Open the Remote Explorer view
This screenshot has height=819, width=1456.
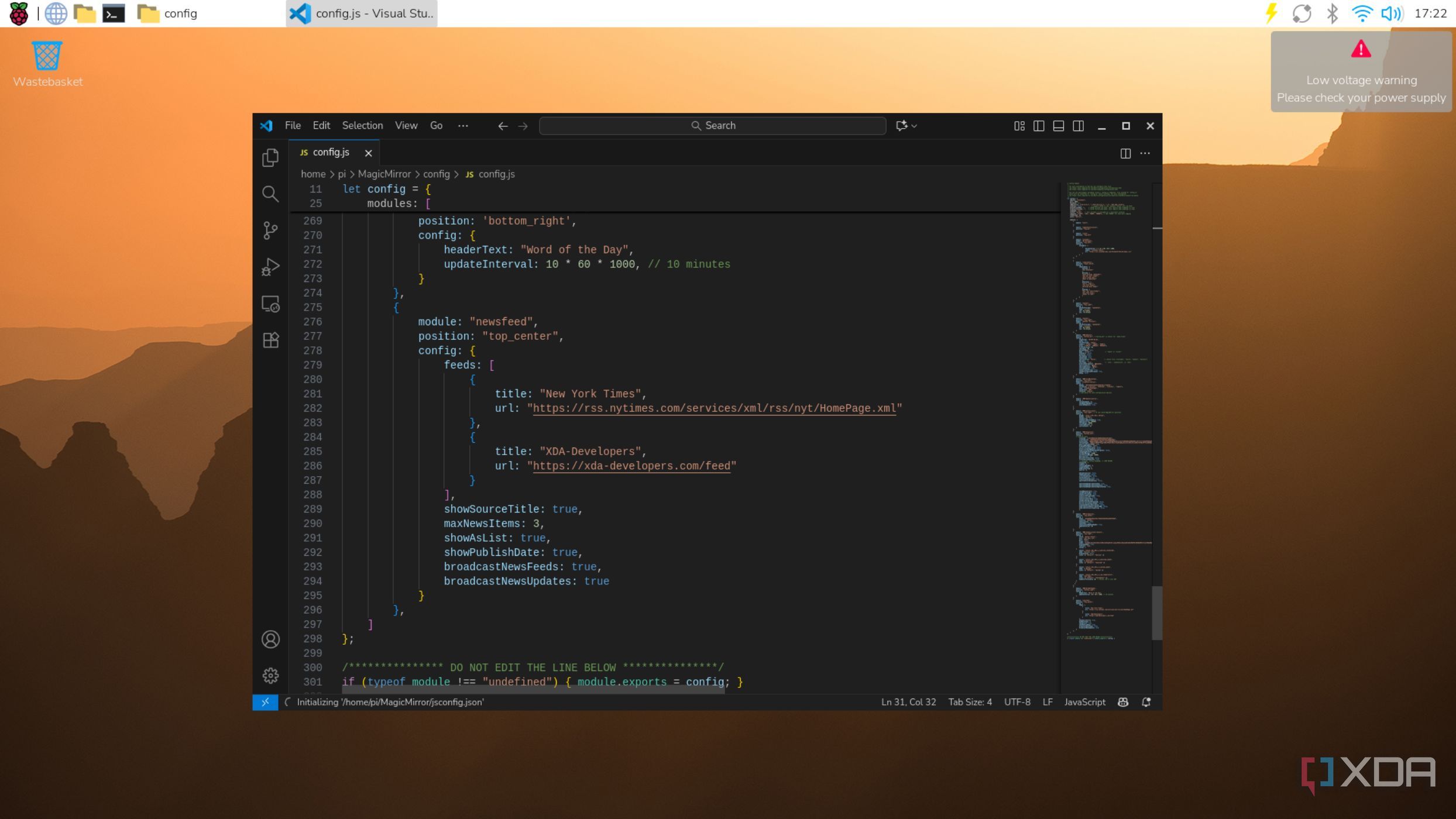(270, 304)
